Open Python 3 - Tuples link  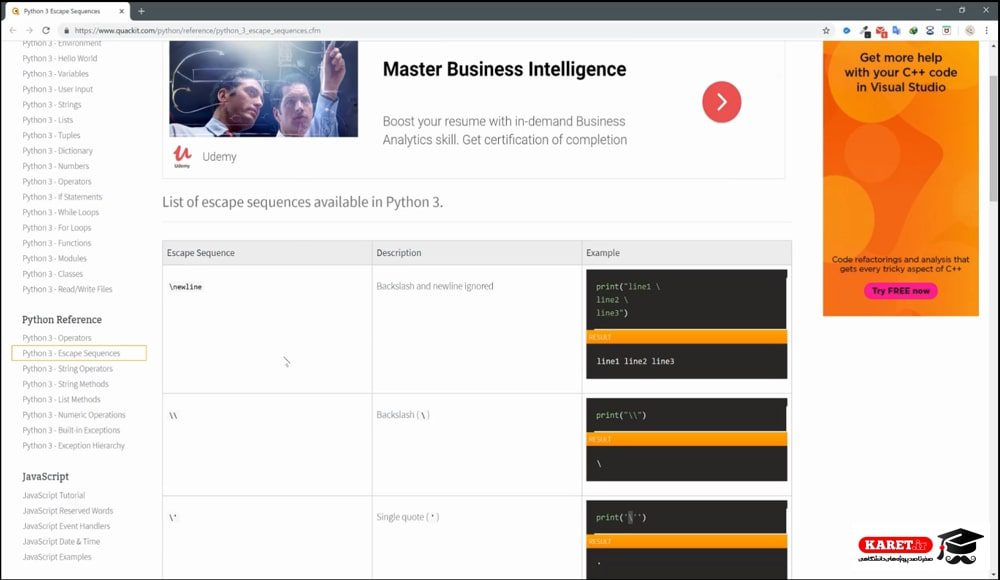click(51, 135)
